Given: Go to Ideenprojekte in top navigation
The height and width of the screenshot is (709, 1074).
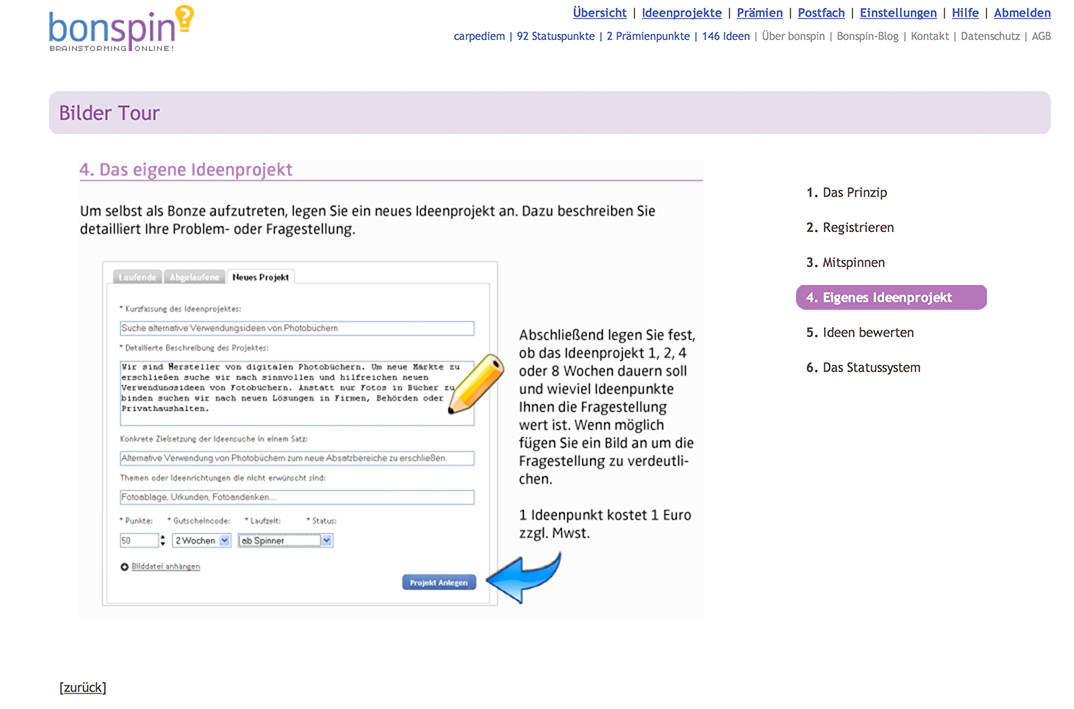Looking at the screenshot, I should pyautogui.click(x=681, y=13).
